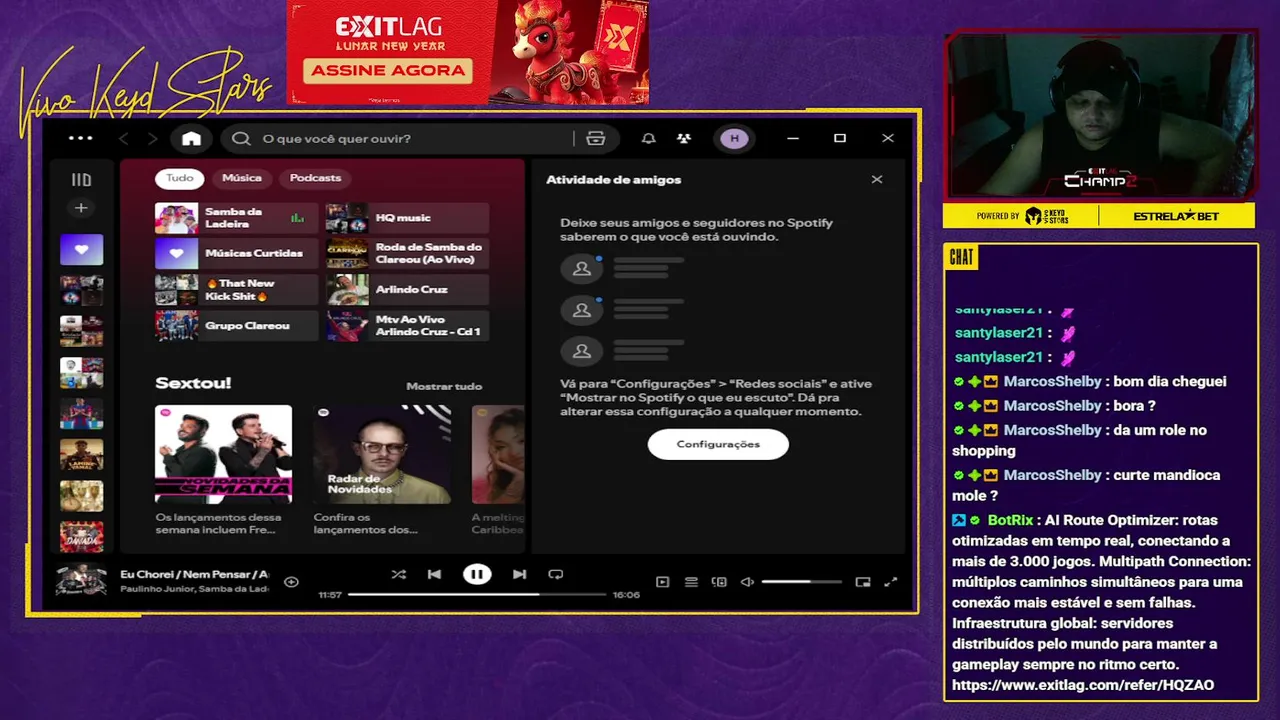Screen dimensions: 1280x720
Task: Open Now Playing view icon
Action: (662, 581)
